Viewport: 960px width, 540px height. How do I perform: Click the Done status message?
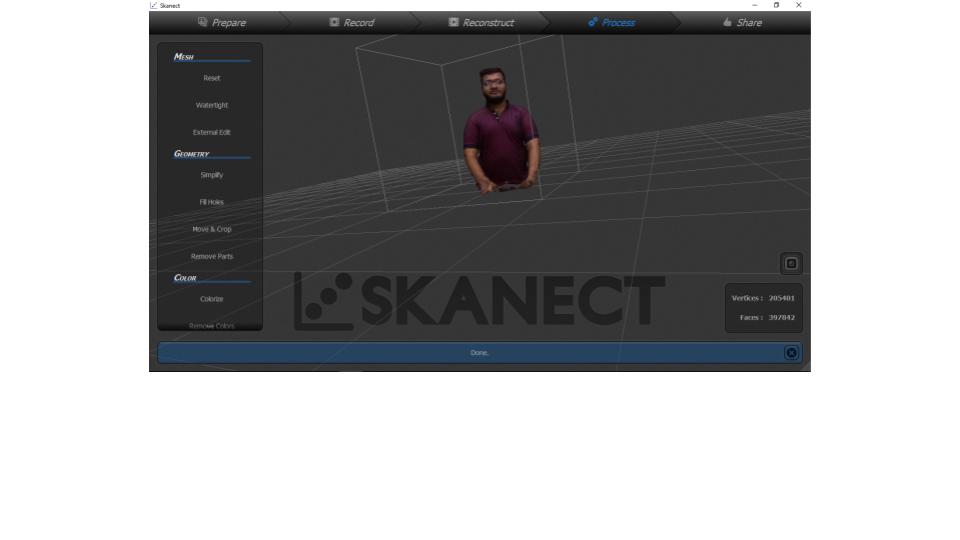479,353
